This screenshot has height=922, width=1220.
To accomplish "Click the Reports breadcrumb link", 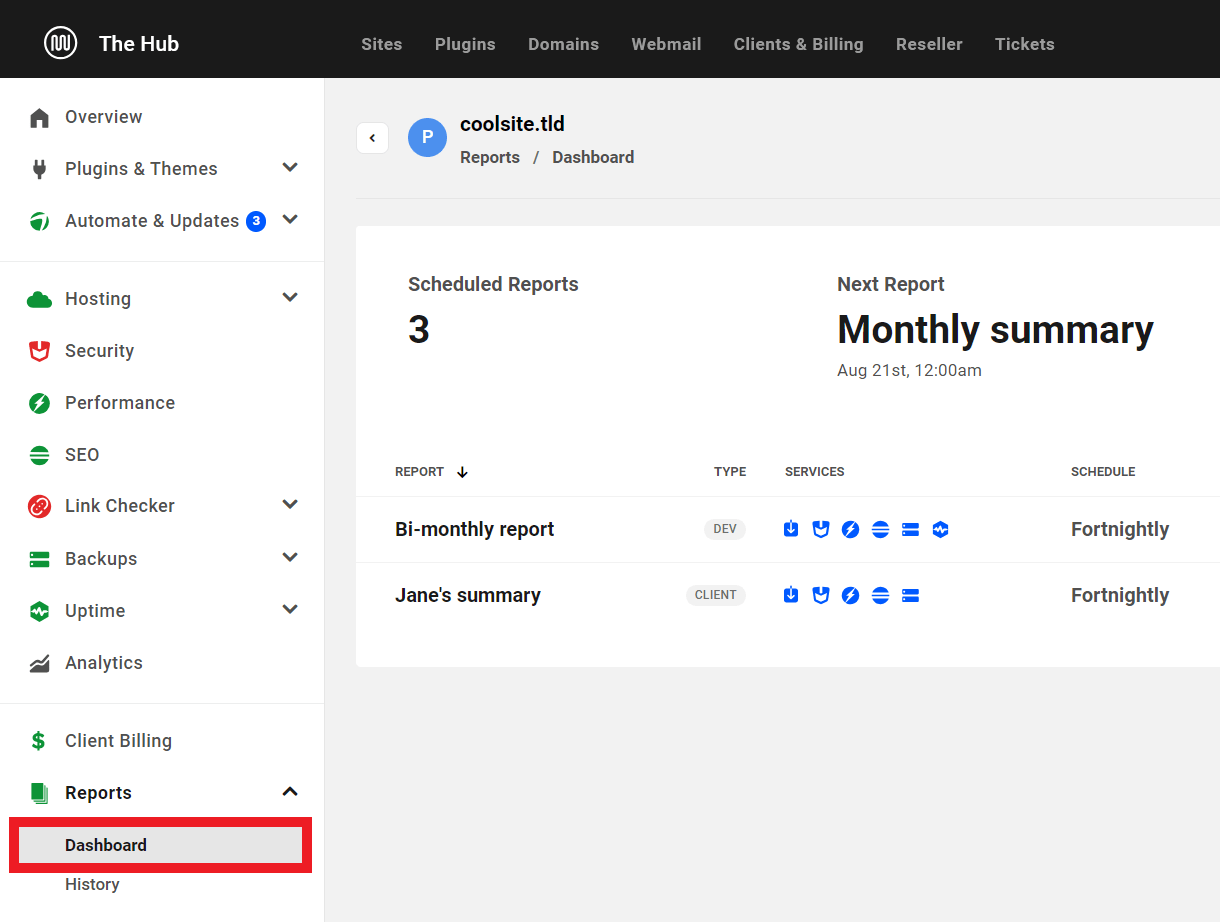I will [x=490, y=157].
